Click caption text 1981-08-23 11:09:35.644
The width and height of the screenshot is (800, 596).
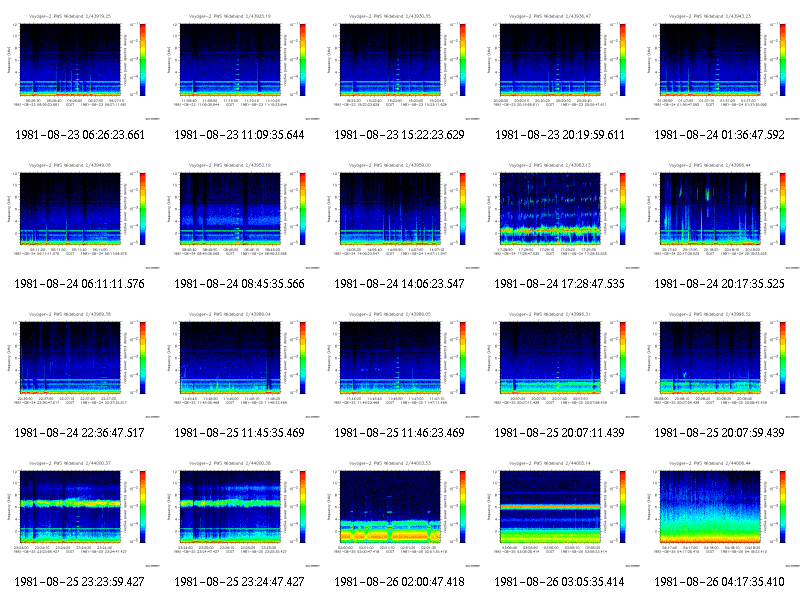pos(239,135)
